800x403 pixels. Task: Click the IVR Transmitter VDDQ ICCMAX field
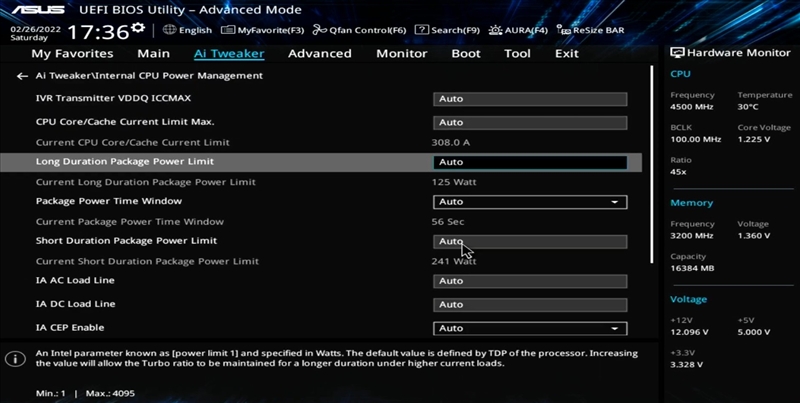tap(530, 99)
